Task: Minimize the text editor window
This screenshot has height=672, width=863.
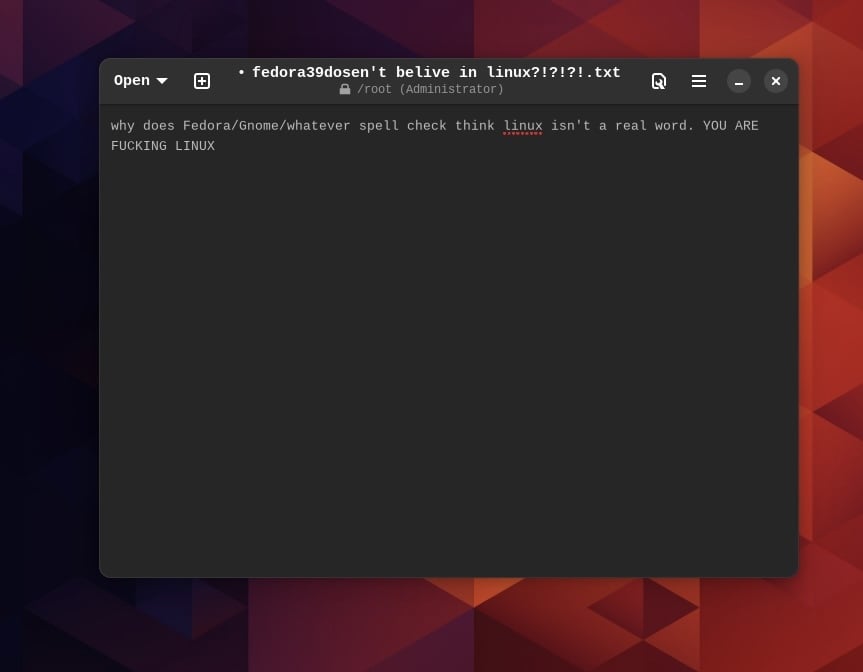Action: pyautogui.click(x=738, y=81)
